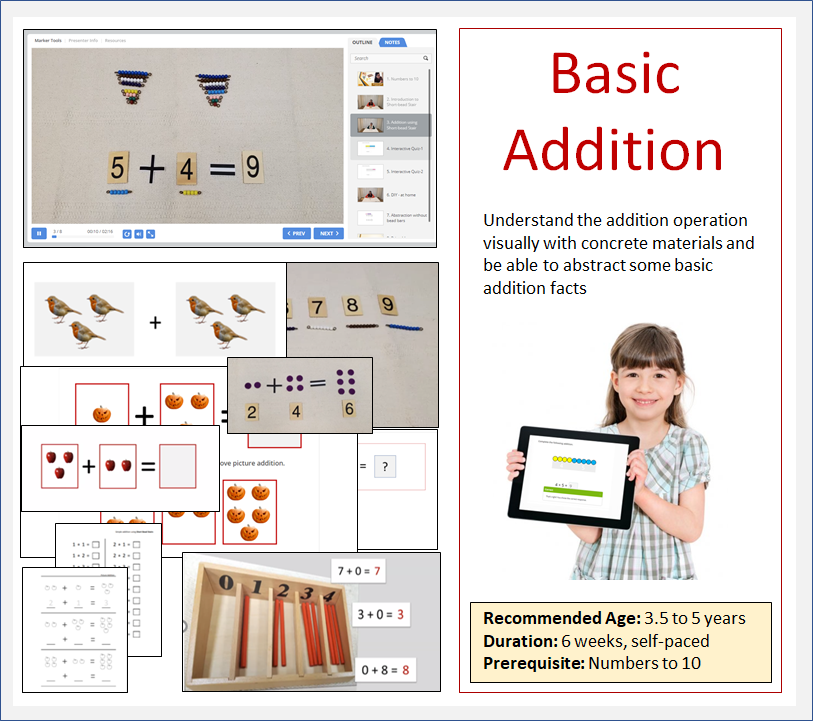Switch to the OUTLINE tab
Viewport: 816px width, 723px height.
click(x=362, y=43)
